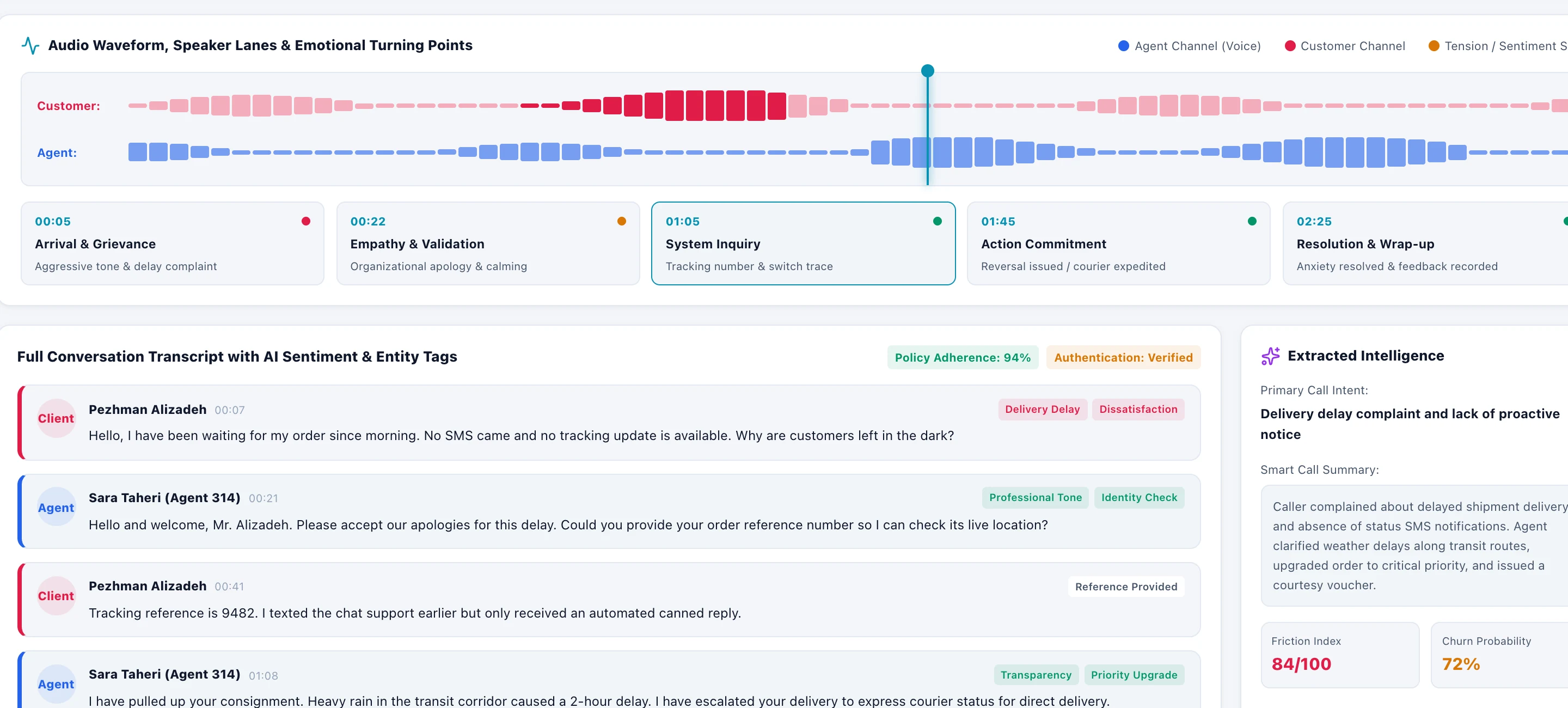
Task: Click the Agent avatar at 00:21
Action: tap(56, 507)
